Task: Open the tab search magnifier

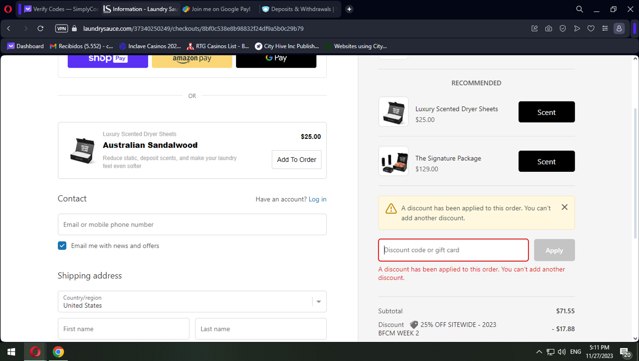Action: pos(579,9)
